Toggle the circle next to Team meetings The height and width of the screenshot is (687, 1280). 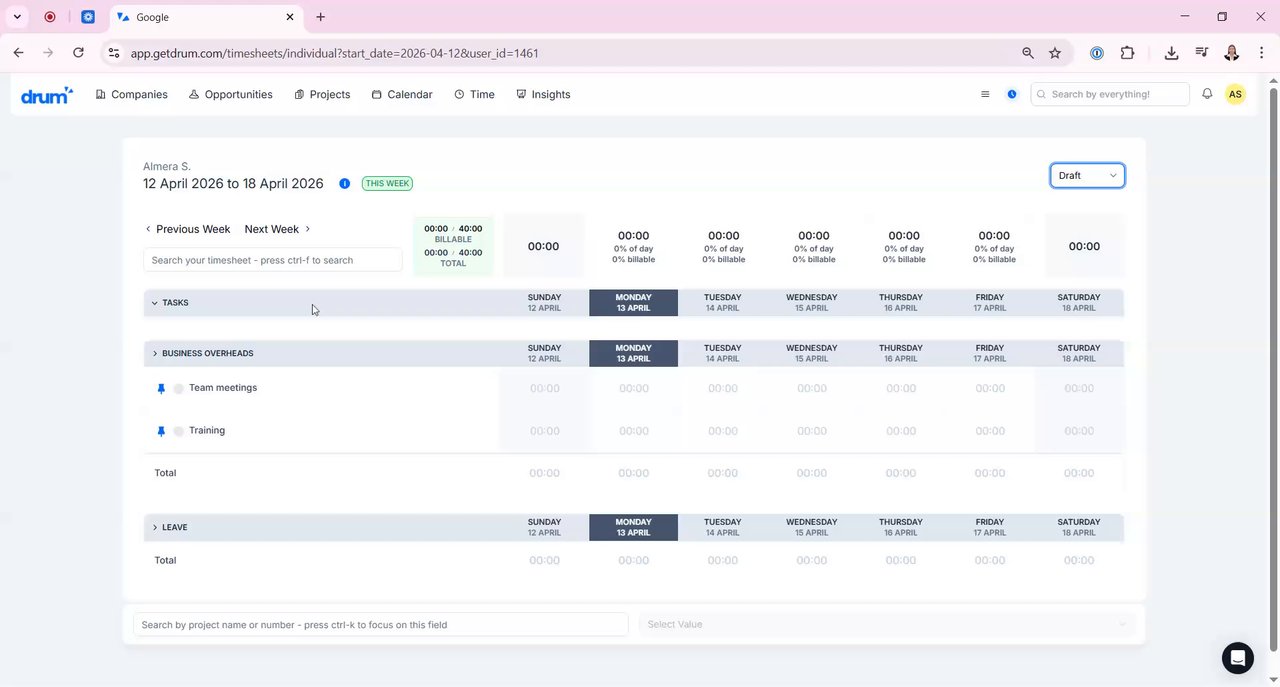click(178, 389)
